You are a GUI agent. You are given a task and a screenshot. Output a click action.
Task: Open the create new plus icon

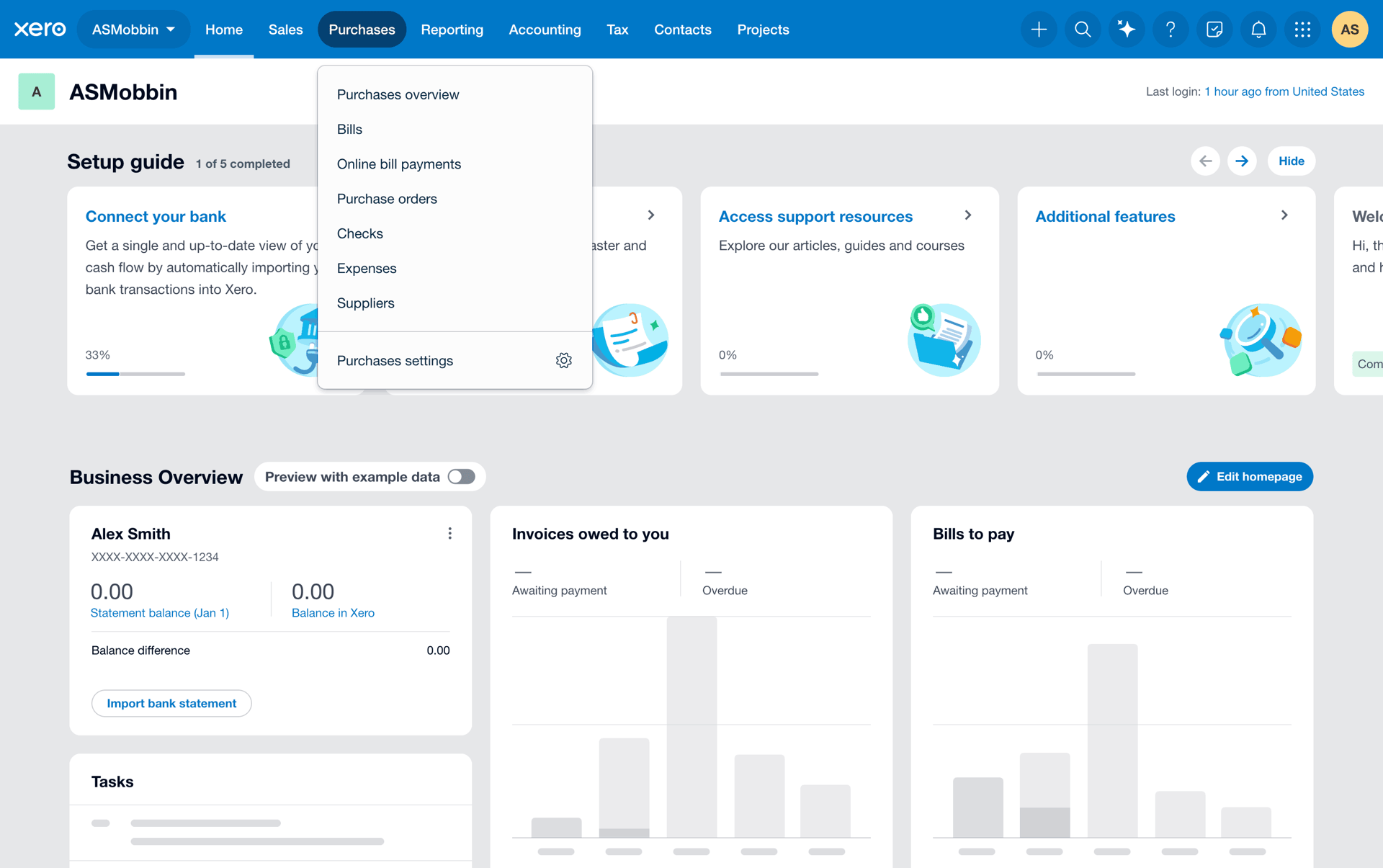point(1039,30)
